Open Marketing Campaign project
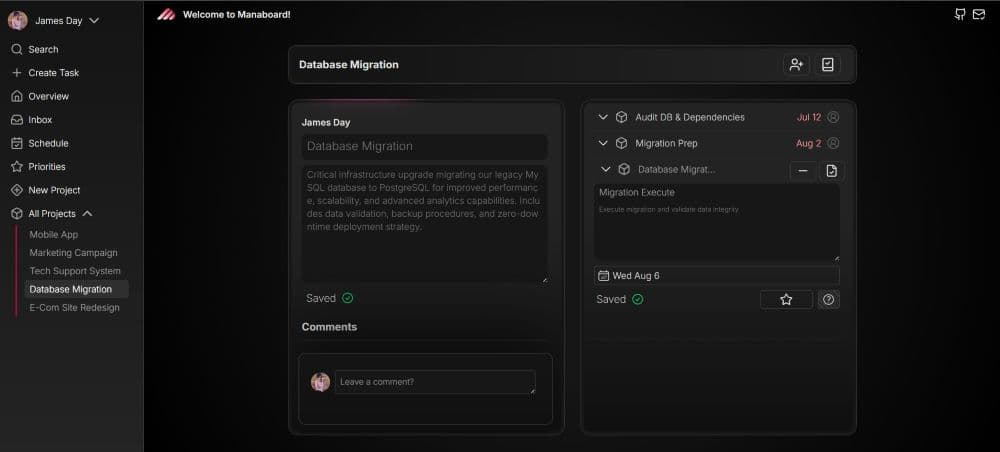The image size is (1000, 452). (x=73, y=252)
